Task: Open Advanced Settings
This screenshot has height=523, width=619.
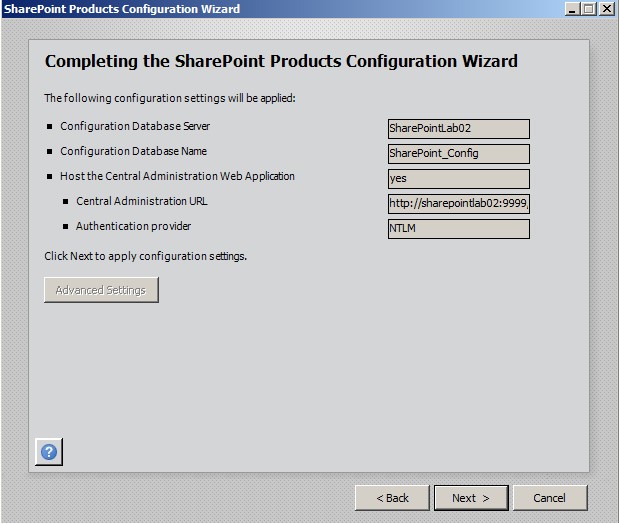Action: [x=101, y=290]
